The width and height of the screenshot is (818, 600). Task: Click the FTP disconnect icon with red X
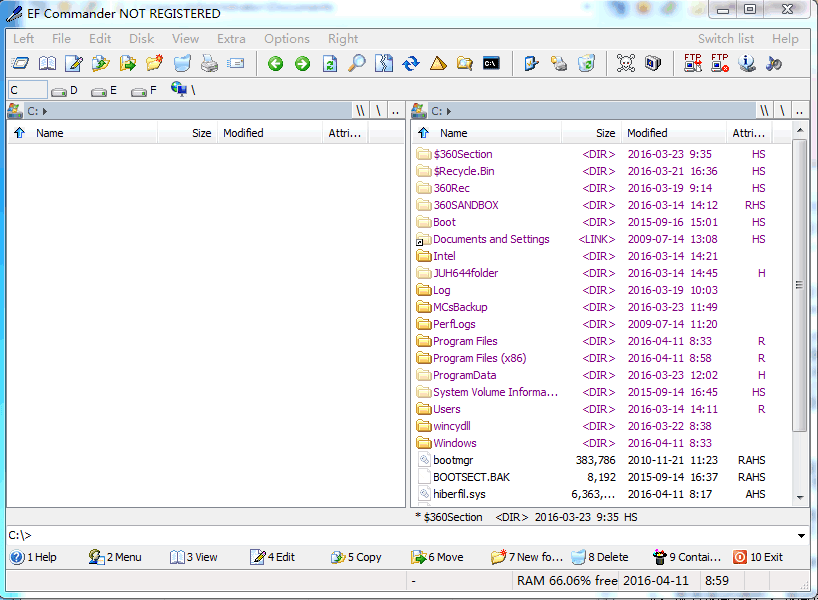coord(719,64)
